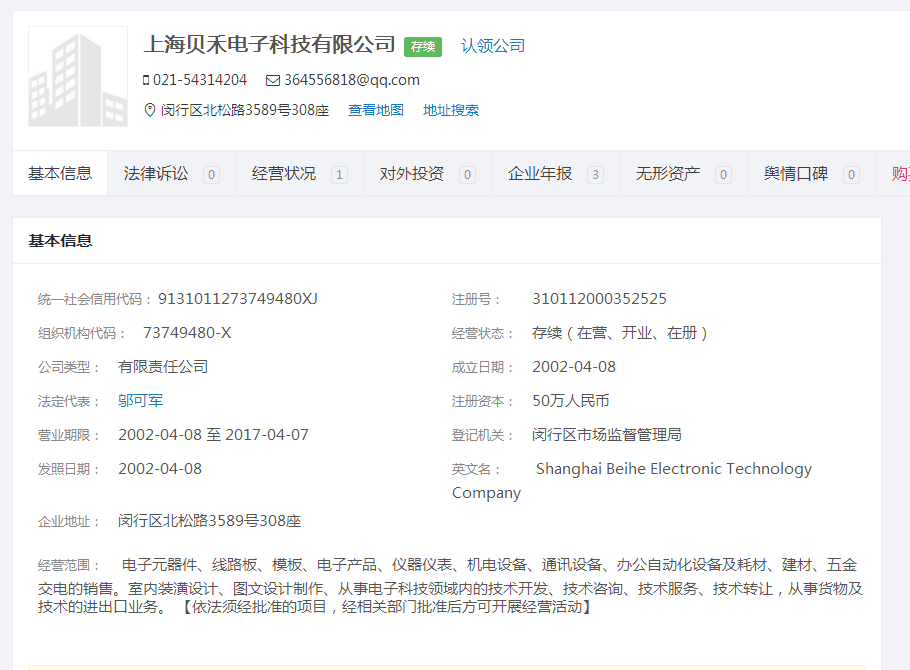Open the 查看地图 link
This screenshot has width=910, height=670.
point(376,110)
